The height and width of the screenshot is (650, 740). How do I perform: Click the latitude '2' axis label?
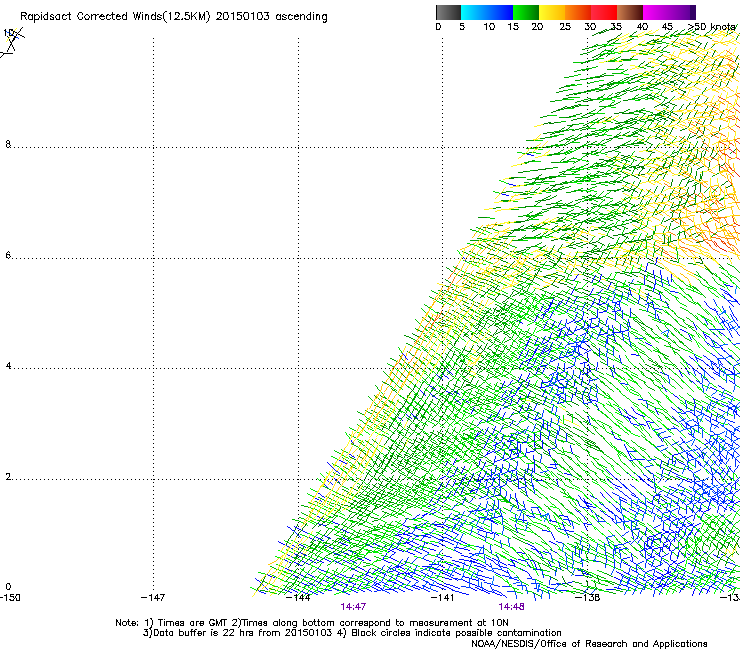pos(8,477)
